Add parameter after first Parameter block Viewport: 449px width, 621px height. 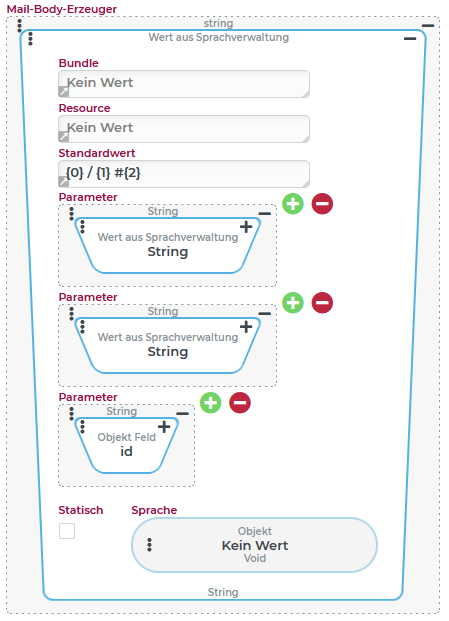pos(293,204)
